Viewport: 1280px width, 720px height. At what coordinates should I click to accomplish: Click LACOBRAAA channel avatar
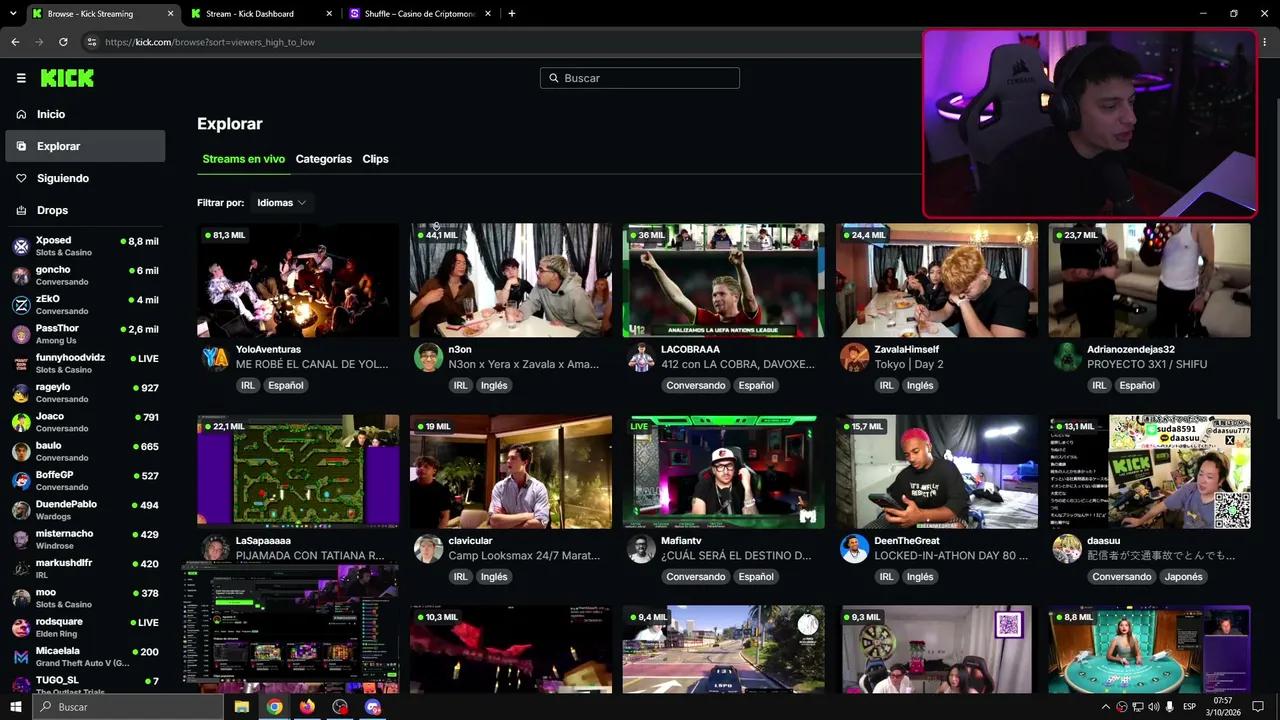coord(641,357)
